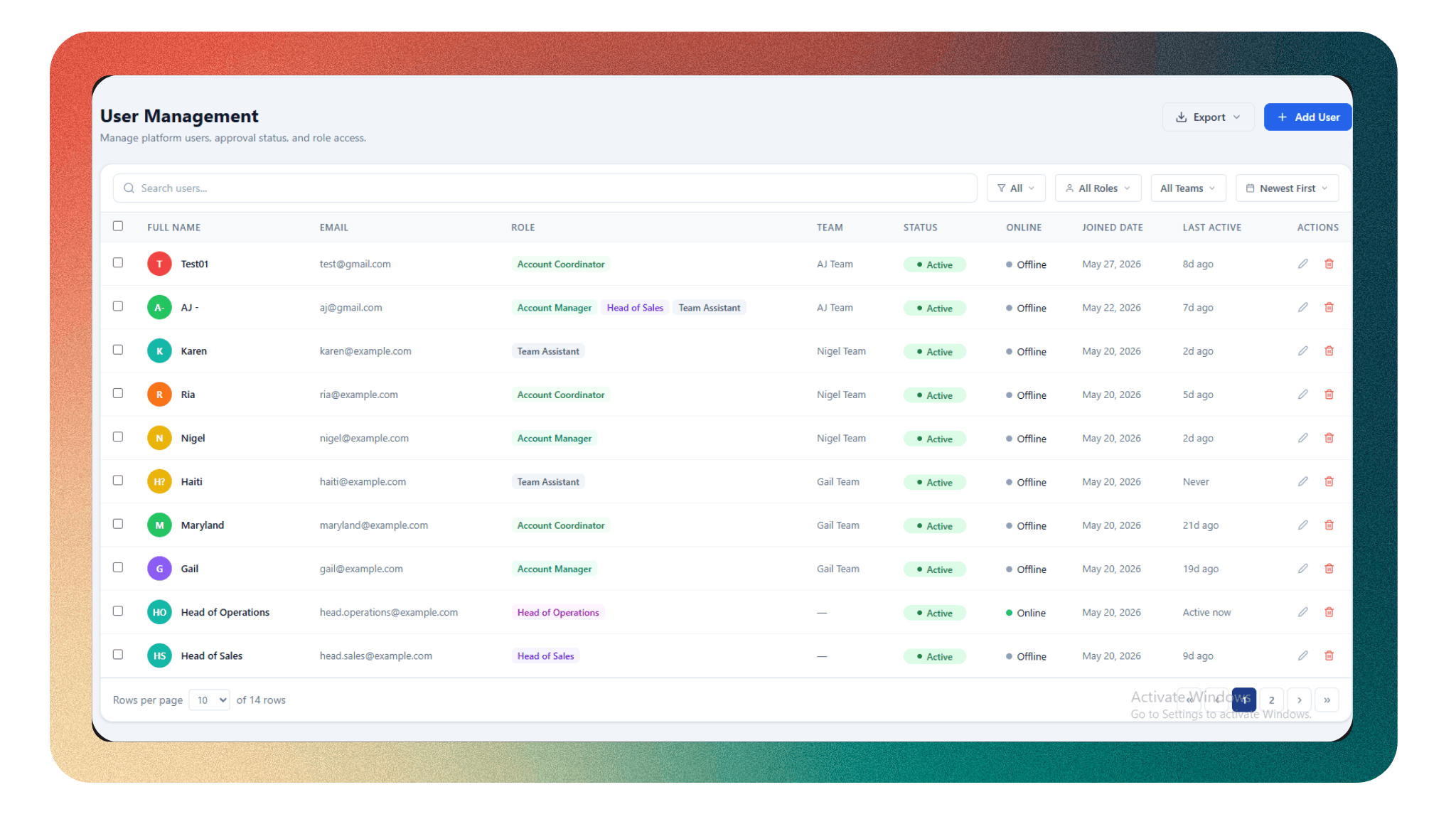
Task: Select Nigel's row checkbox
Action: pos(118,437)
